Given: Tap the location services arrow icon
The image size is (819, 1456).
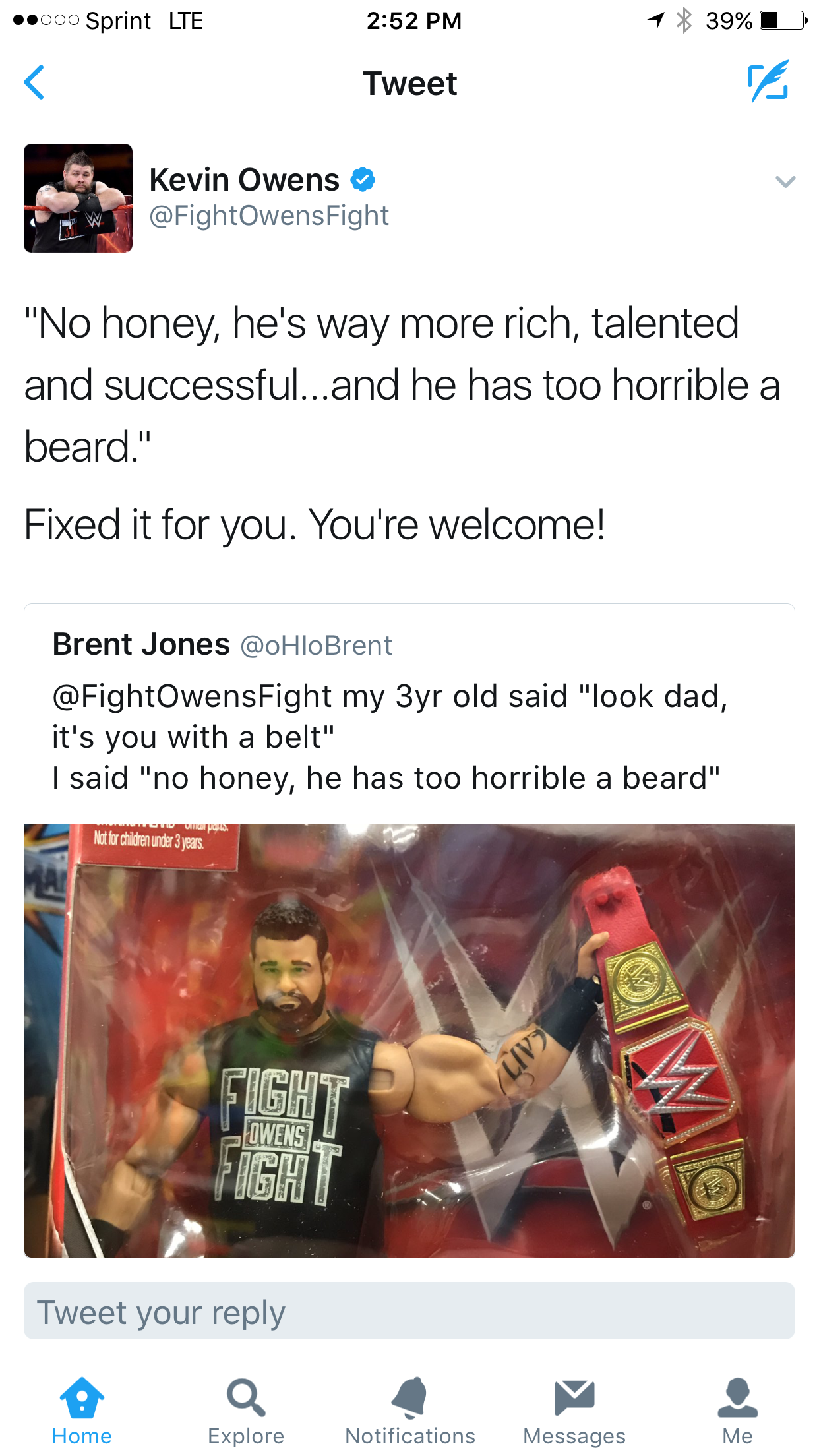Looking at the screenshot, I should pyautogui.click(x=656, y=20).
